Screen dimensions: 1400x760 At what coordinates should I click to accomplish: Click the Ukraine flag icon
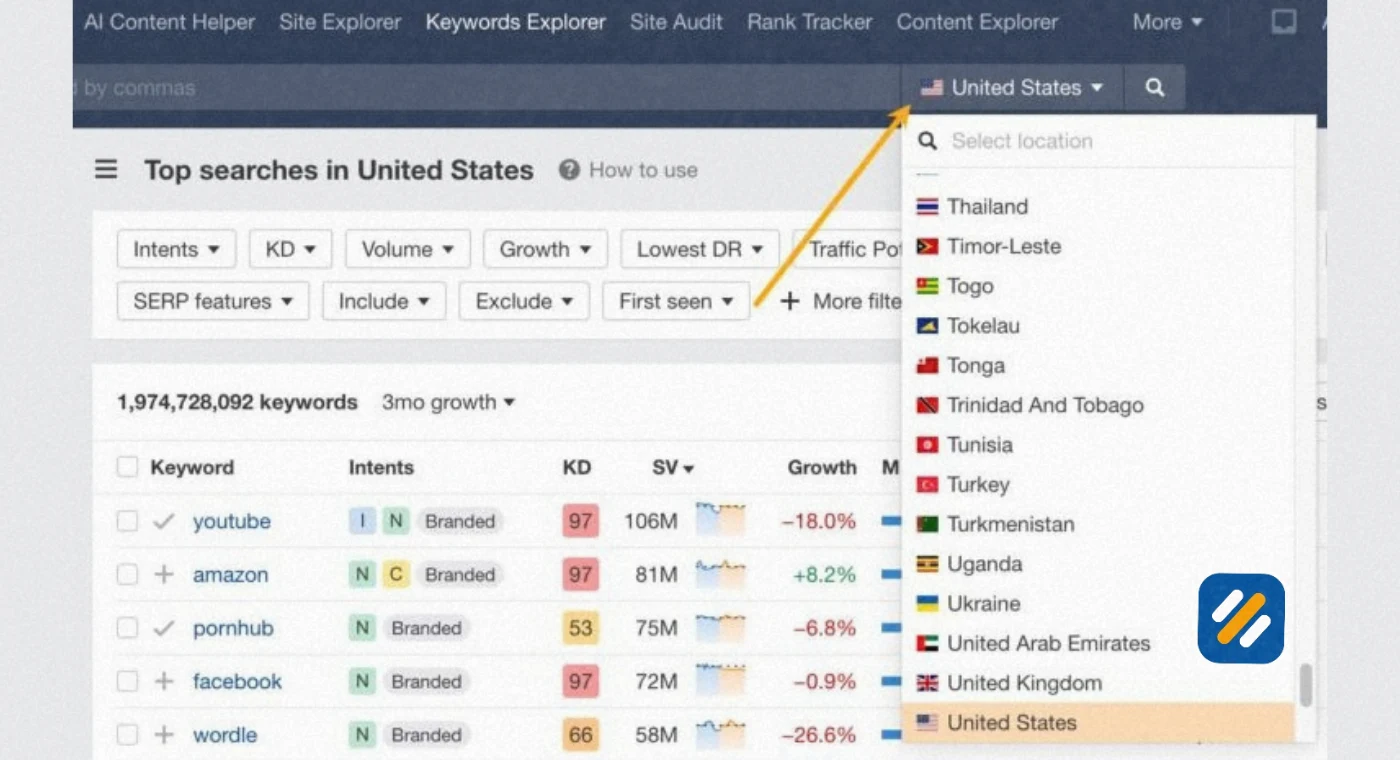coord(928,604)
